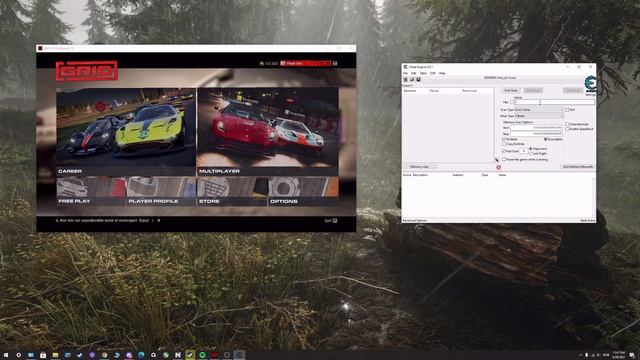Open Table Extras in Cheat Engine status bar
This screenshot has height=360, width=640.
pyautogui.click(x=588, y=221)
